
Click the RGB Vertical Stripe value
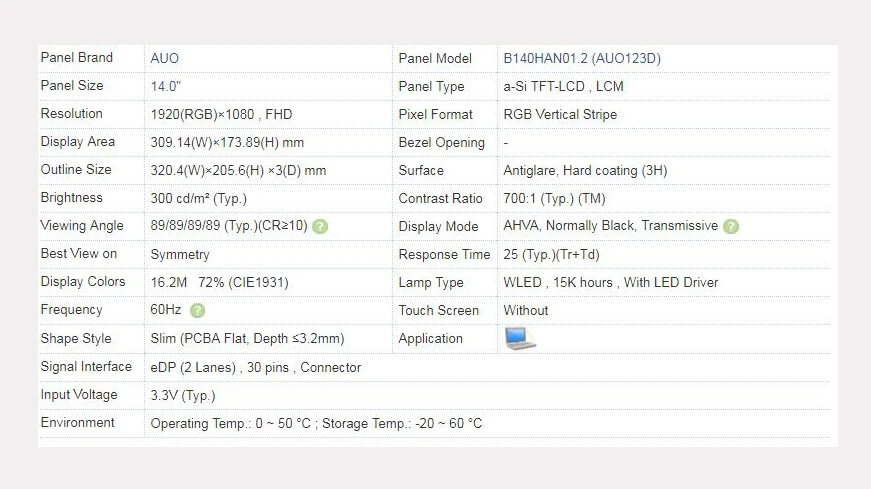click(x=560, y=114)
